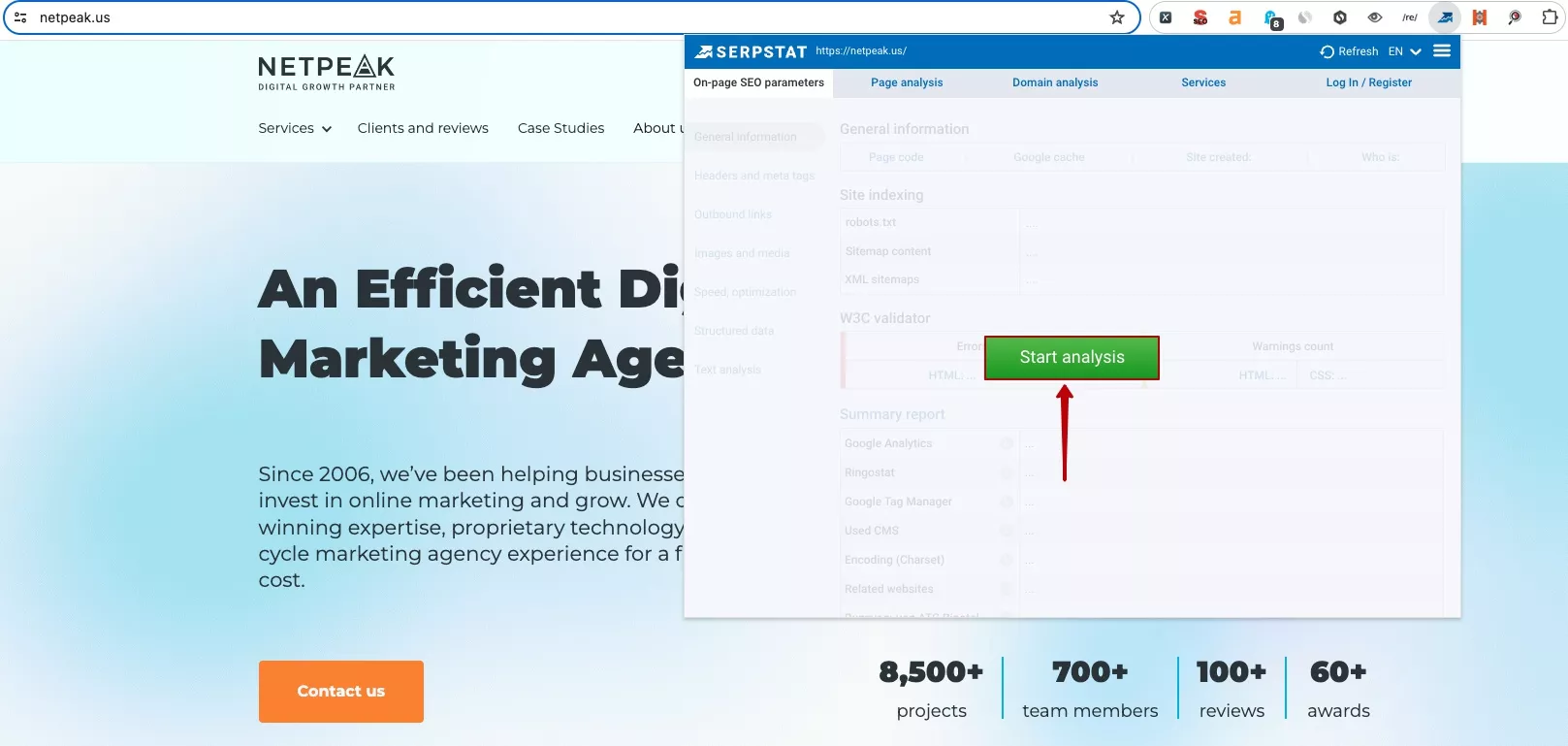1568x746 pixels.
Task: Click the robots.txt row
Action: pyautogui.click(x=1141, y=222)
